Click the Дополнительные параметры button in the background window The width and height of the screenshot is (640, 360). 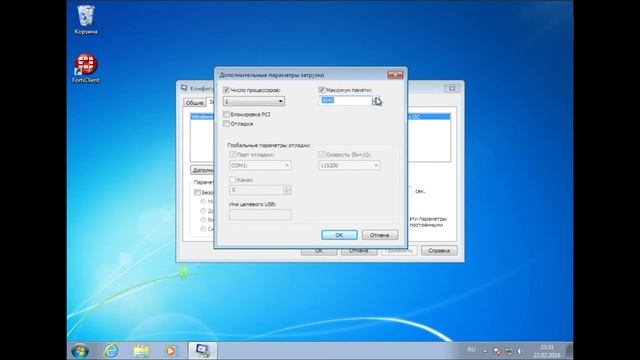(x=202, y=170)
